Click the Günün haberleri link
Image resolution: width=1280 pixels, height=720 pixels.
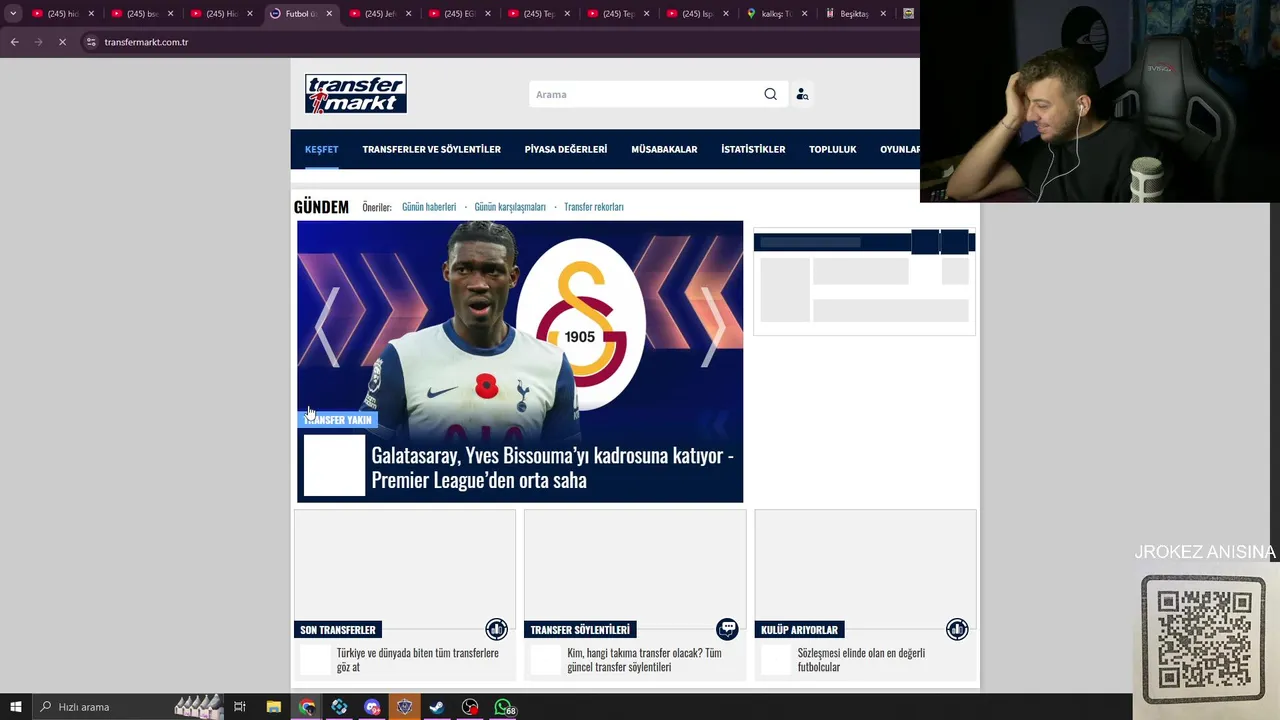429,207
